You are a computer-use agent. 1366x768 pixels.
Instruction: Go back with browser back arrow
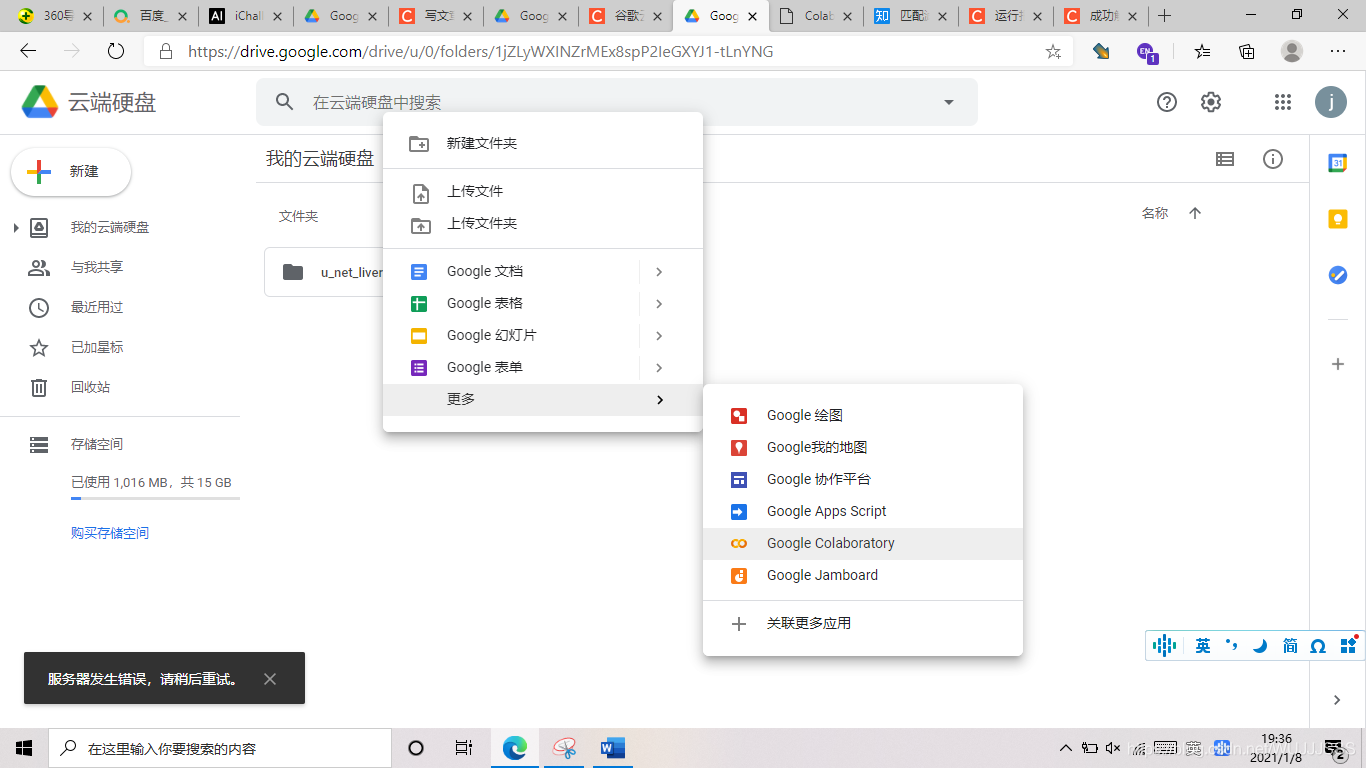tap(28, 51)
